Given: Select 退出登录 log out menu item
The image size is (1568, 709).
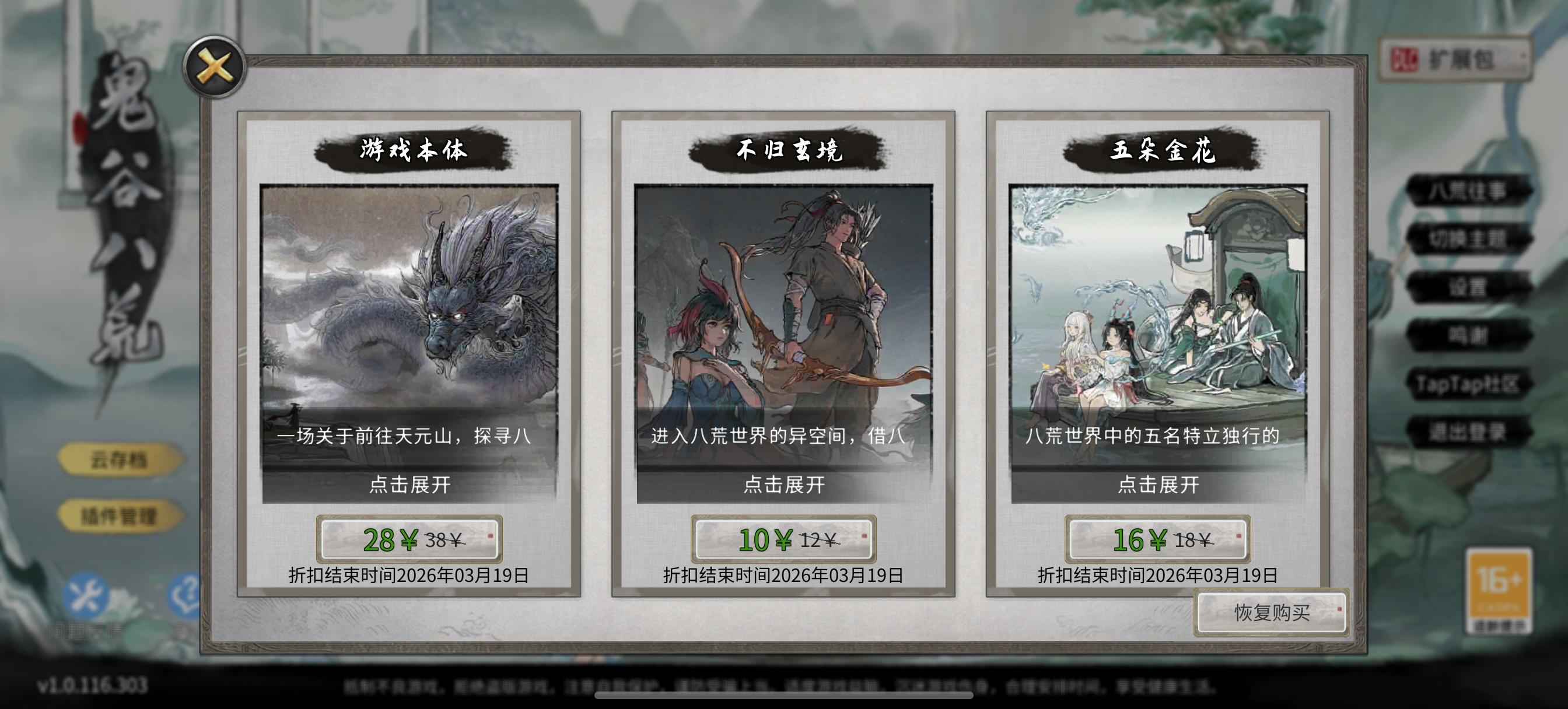Looking at the screenshot, I should coord(1468,432).
